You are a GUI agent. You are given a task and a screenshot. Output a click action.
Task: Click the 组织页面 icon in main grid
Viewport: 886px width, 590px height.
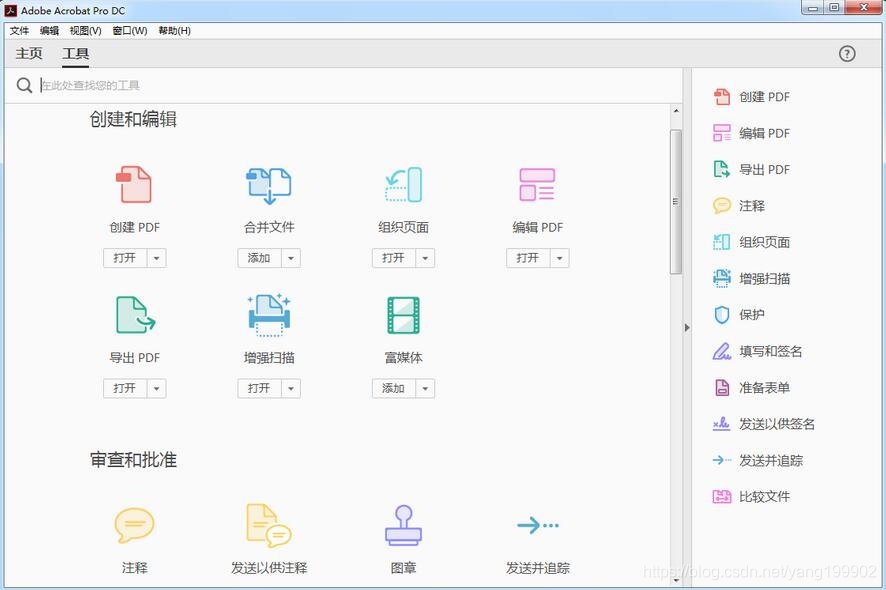pos(403,184)
